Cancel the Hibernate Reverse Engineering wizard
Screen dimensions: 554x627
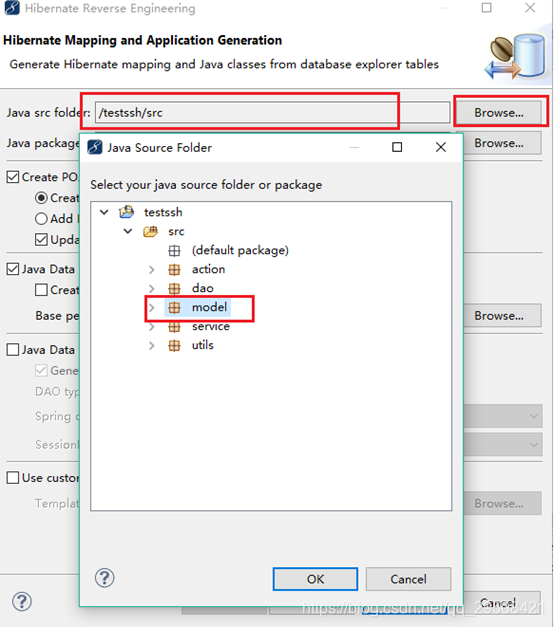(502, 603)
